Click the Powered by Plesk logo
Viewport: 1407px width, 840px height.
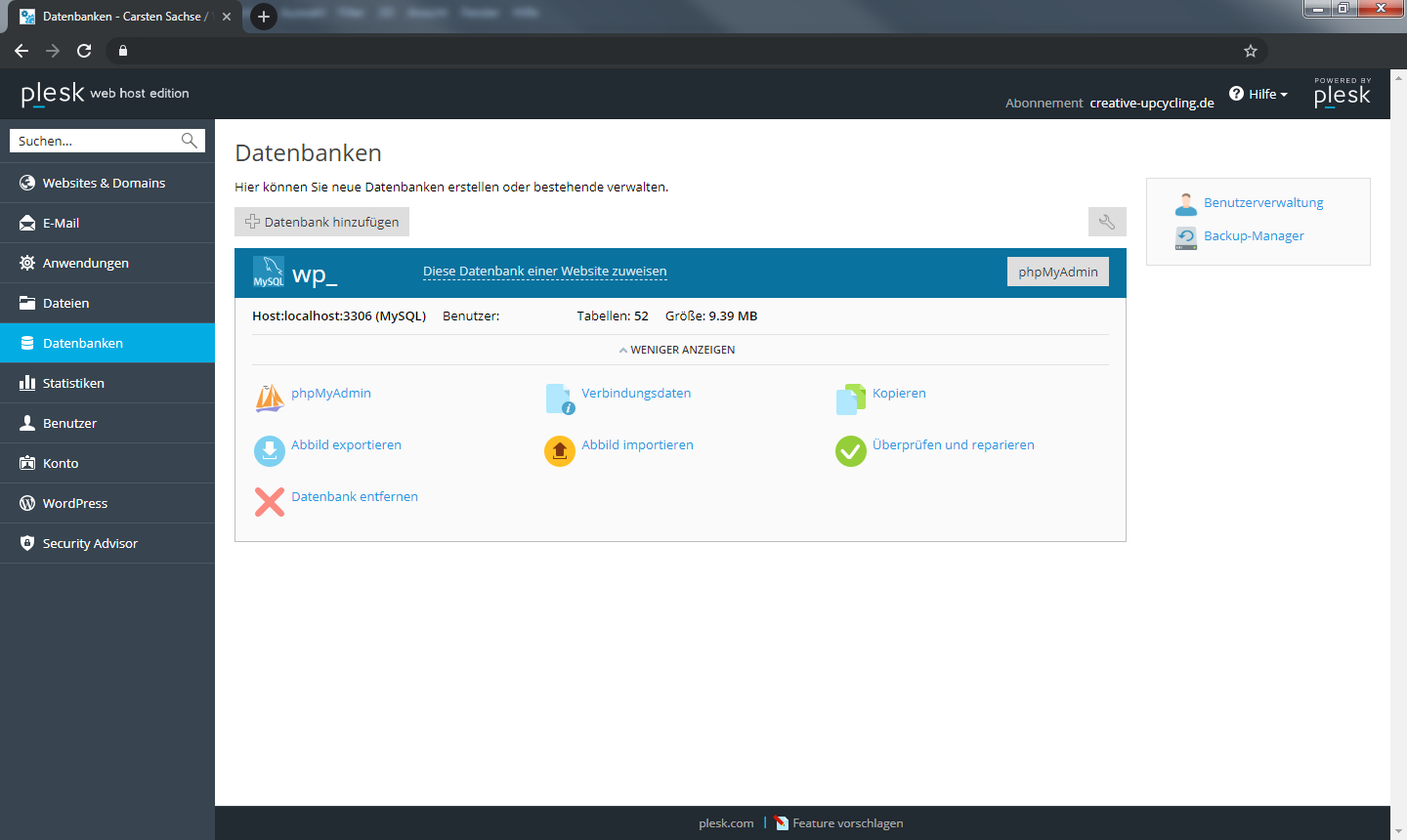click(1343, 93)
